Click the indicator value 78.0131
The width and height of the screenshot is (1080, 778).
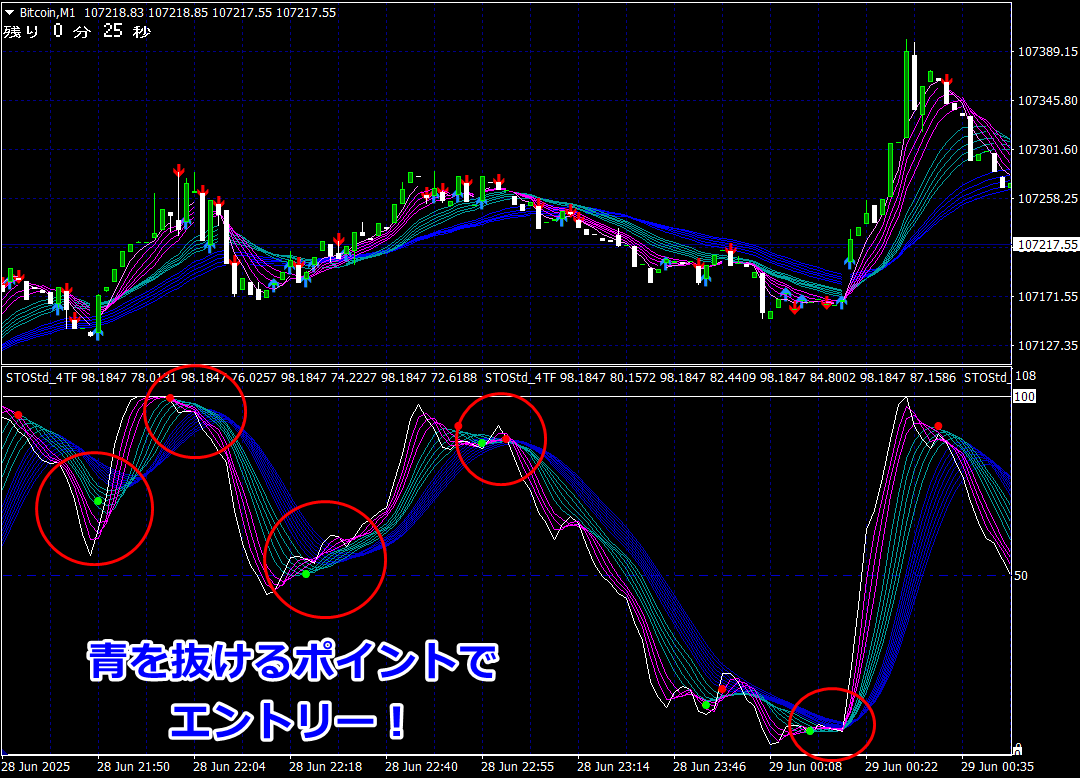pyautogui.click(x=154, y=377)
